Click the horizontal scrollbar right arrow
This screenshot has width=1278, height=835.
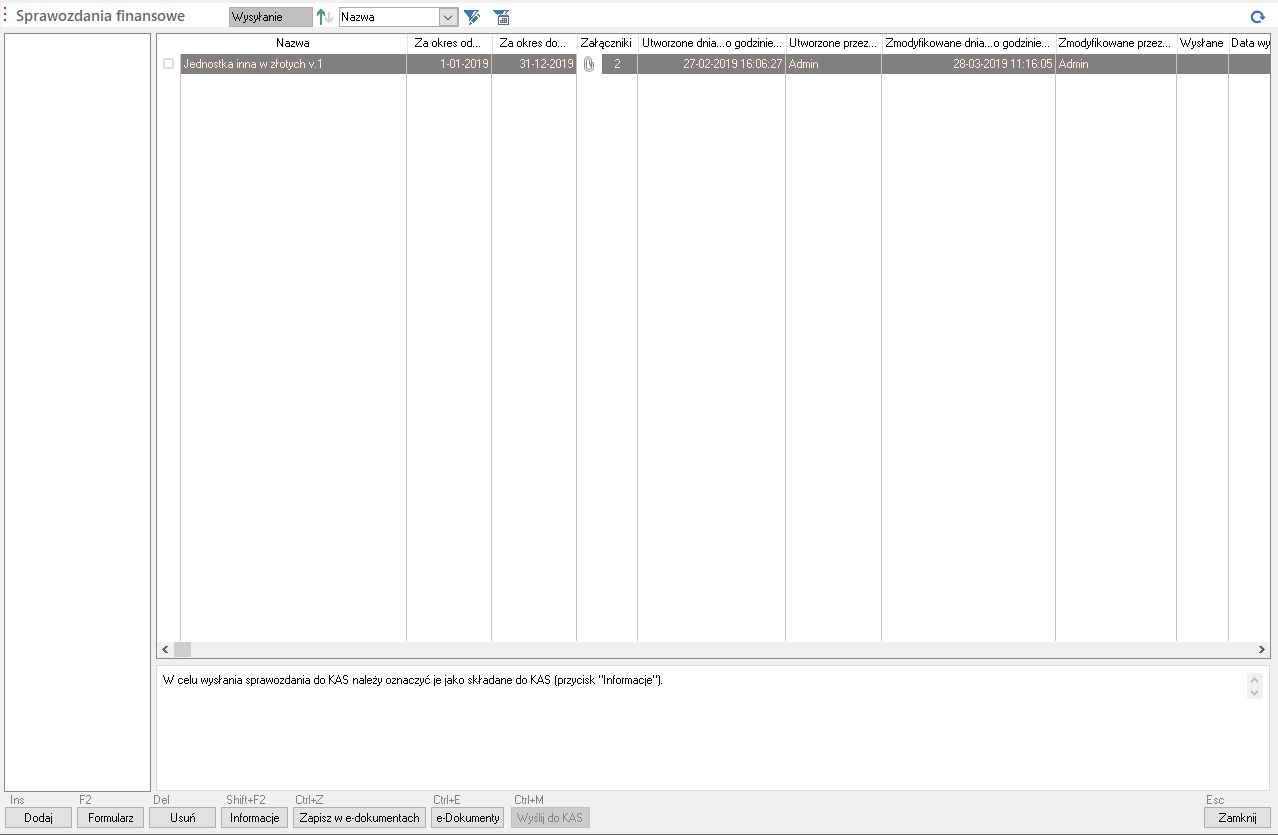pos(1261,650)
